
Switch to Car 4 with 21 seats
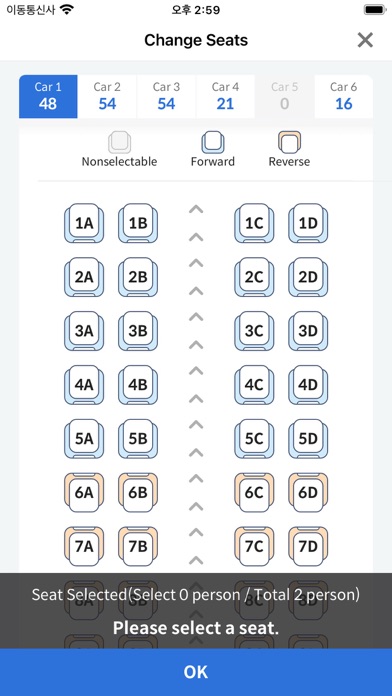pos(225,96)
